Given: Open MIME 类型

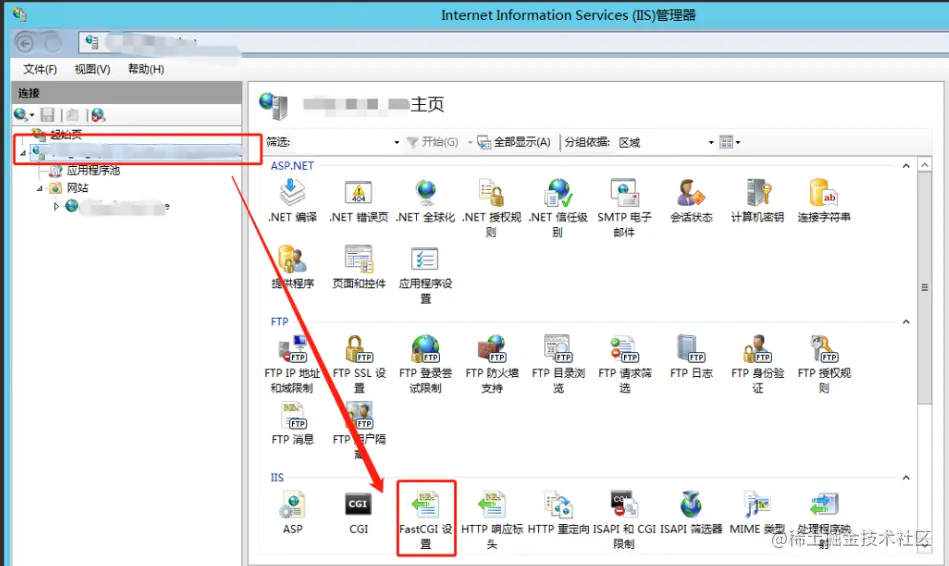Looking at the screenshot, I should tap(757, 513).
